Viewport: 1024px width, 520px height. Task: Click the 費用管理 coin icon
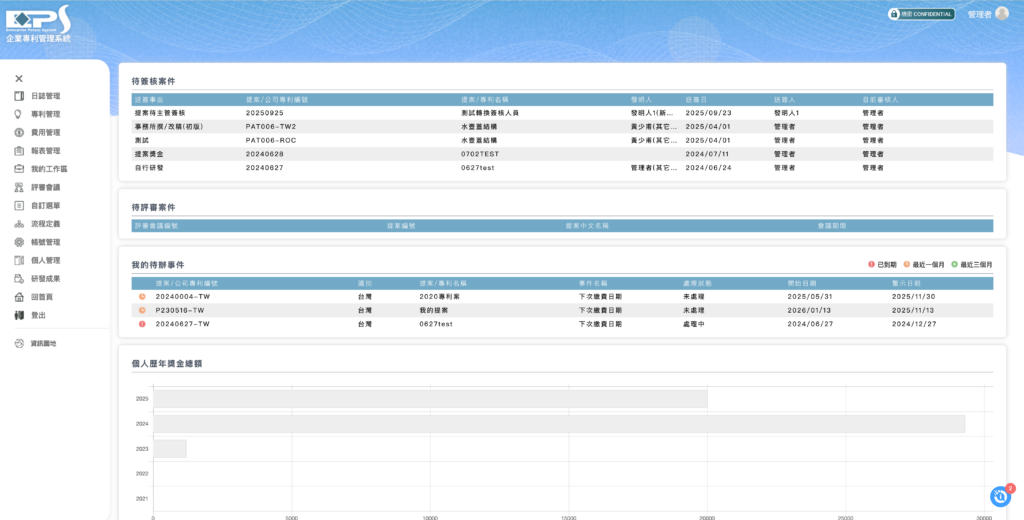(x=19, y=132)
